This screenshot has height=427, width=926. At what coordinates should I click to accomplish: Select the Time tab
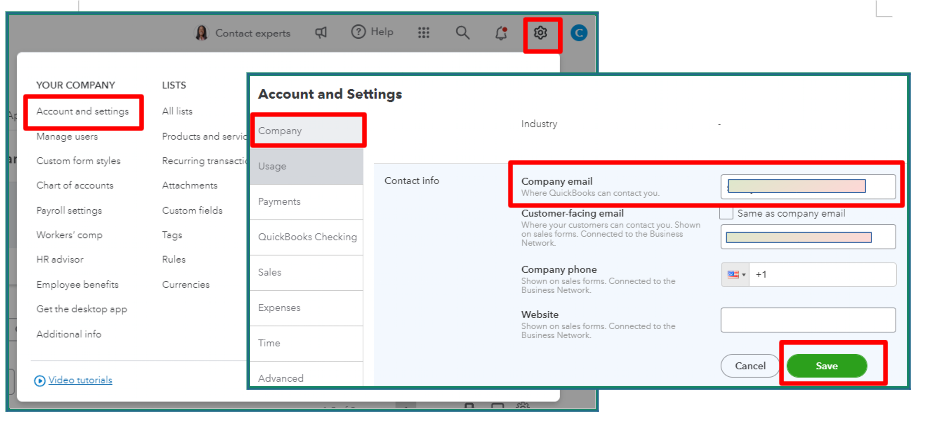coord(307,343)
